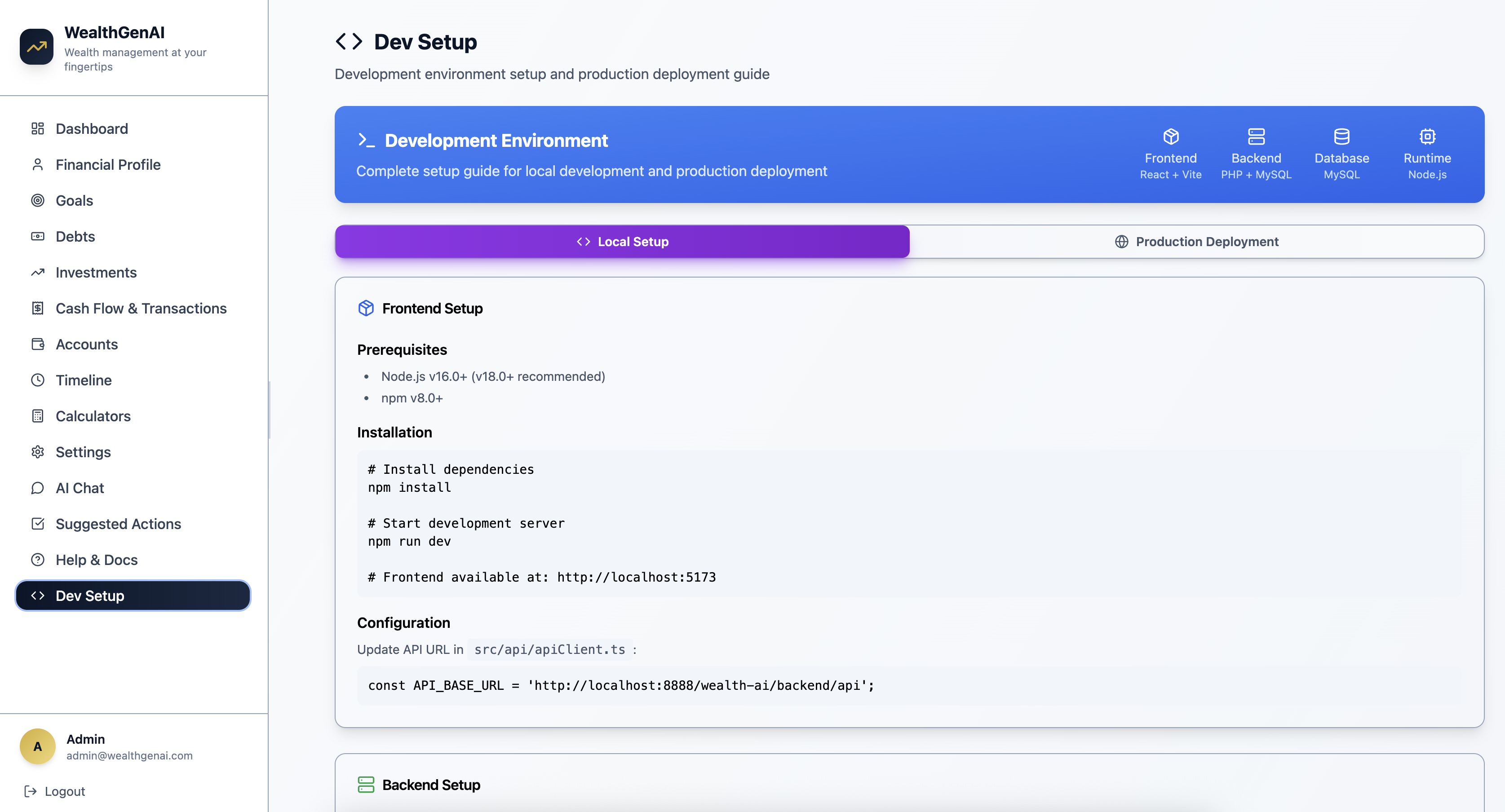Click the Goals target icon
1505x812 pixels.
[37, 200]
